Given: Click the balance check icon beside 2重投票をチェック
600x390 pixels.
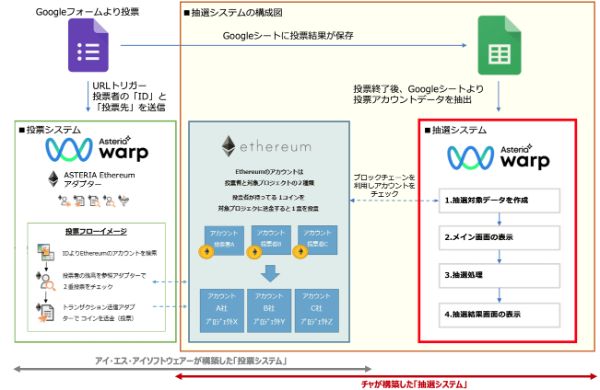Looking at the screenshot, I should (x=46, y=281).
